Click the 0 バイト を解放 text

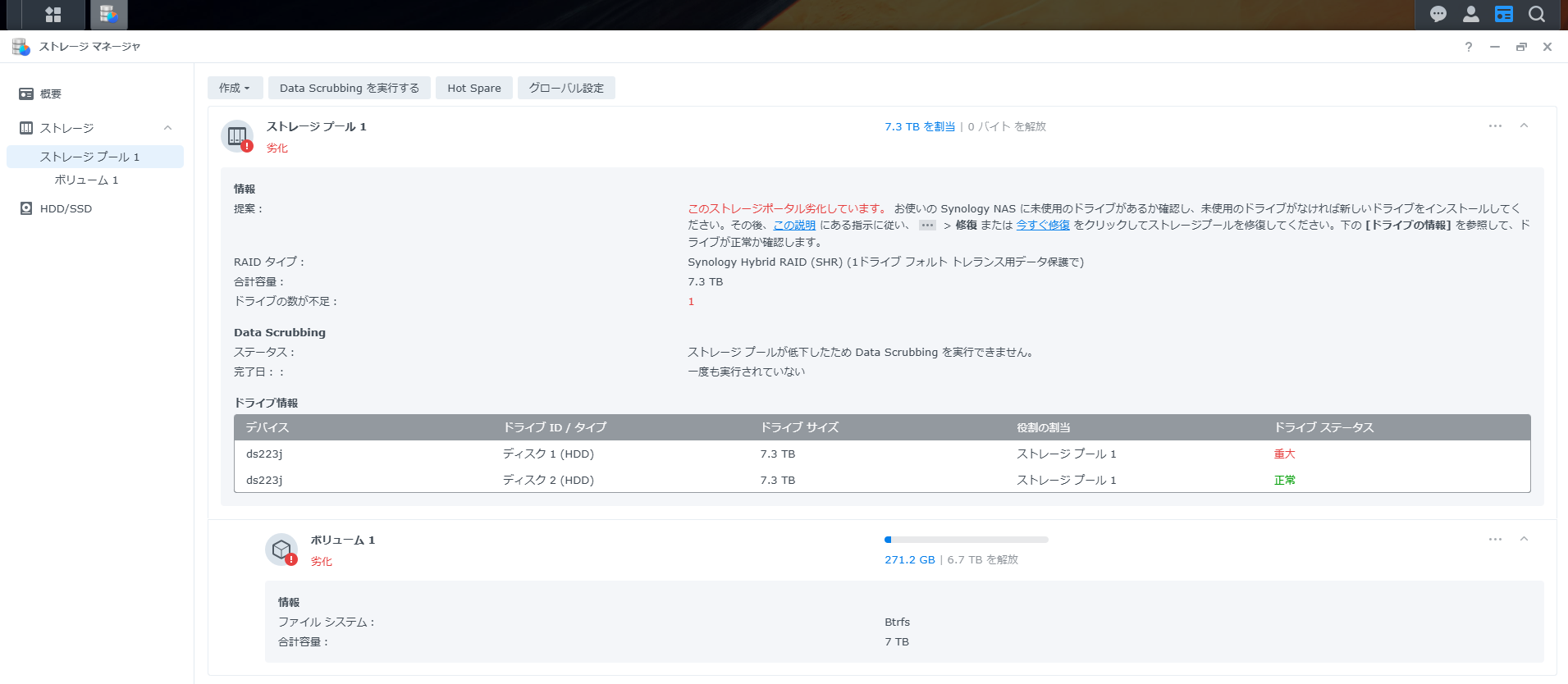click(x=1007, y=126)
